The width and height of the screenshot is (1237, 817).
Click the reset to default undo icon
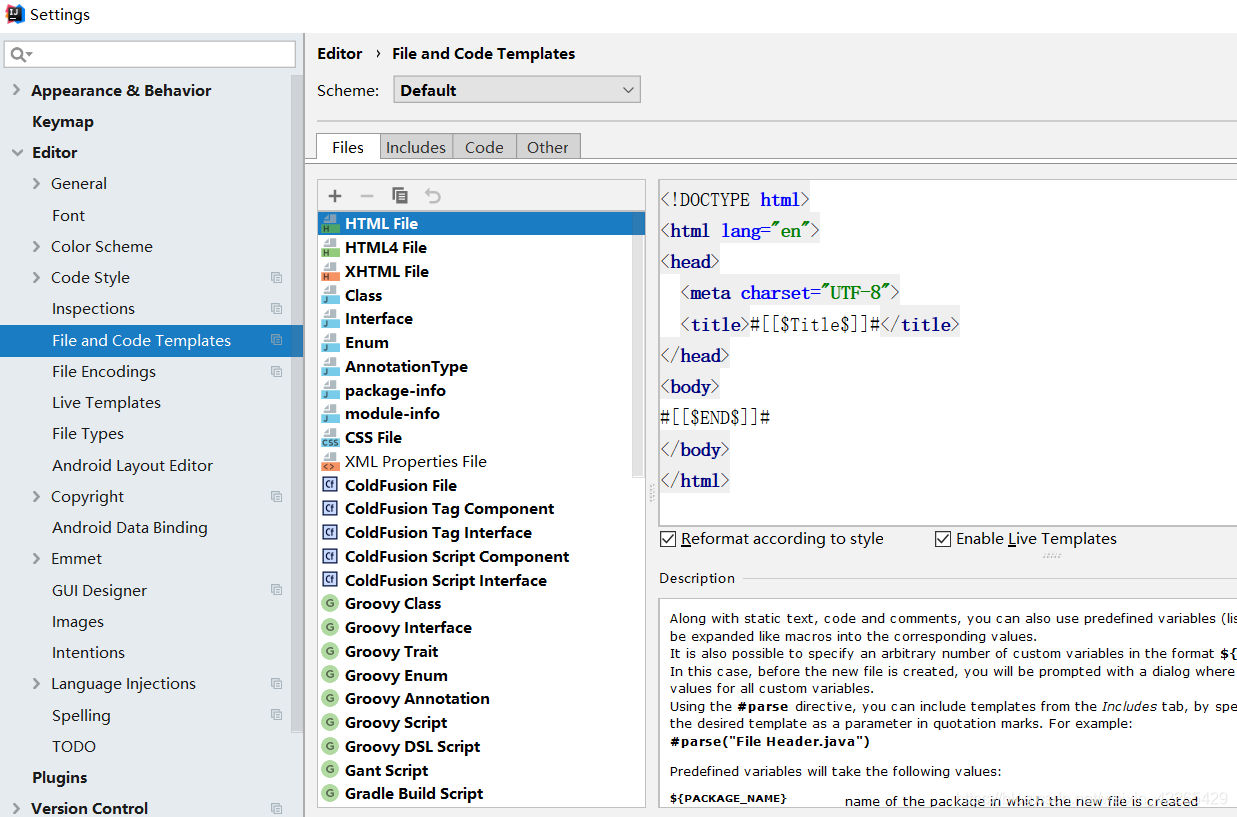[x=432, y=196]
